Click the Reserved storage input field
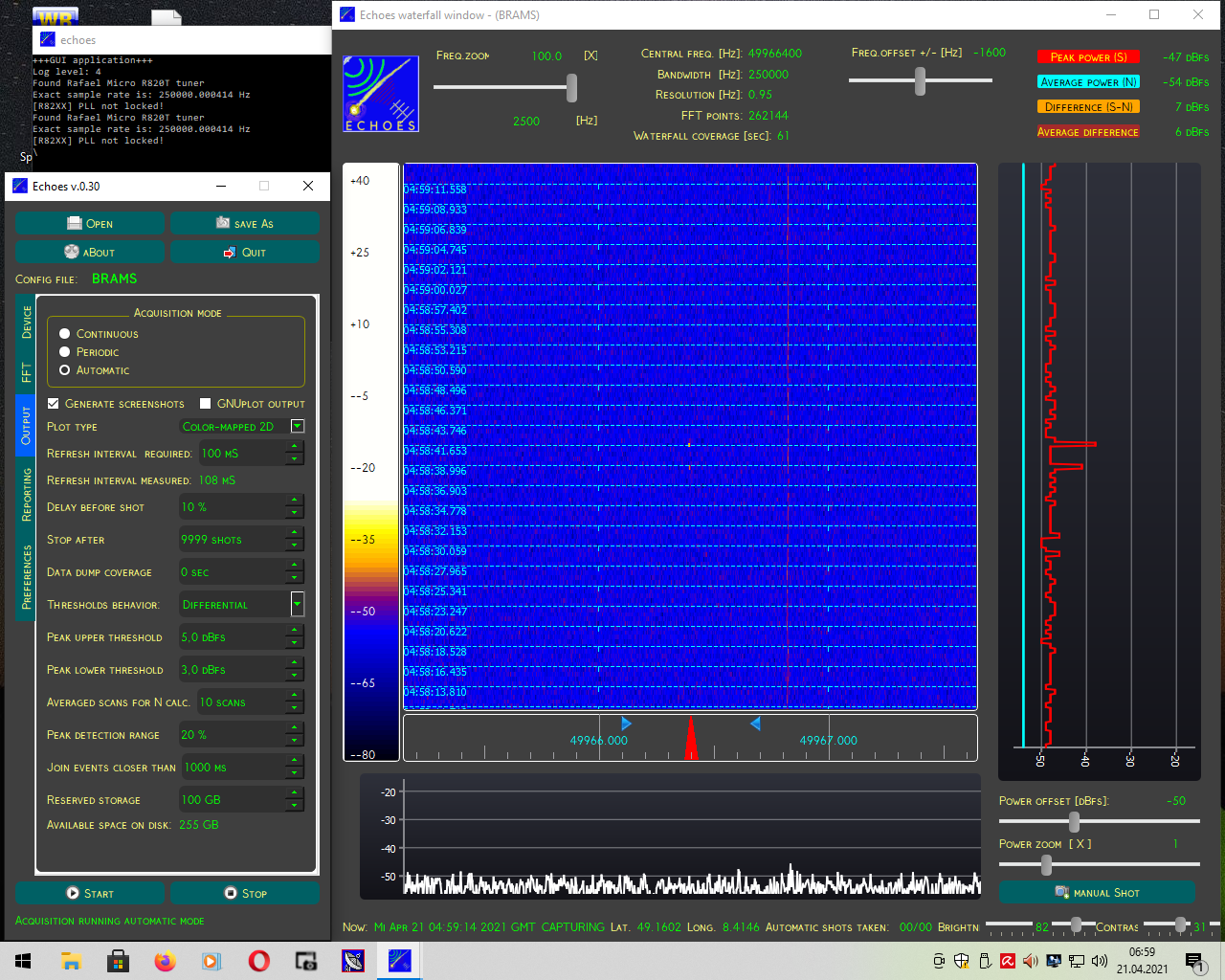This screenshot has width=1225, height=980. coord(242,799)
